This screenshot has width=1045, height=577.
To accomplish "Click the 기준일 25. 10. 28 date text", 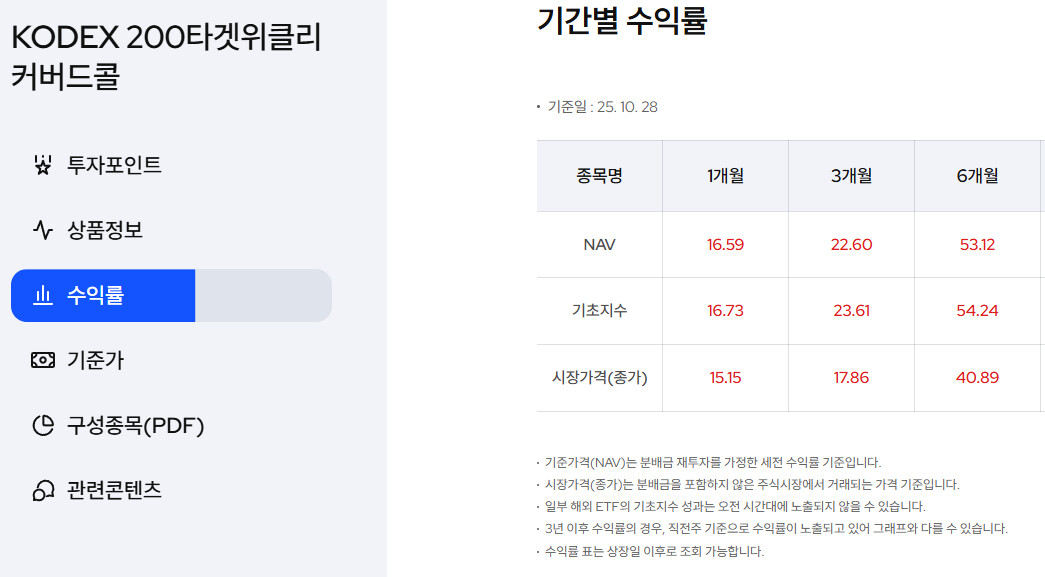I will click(601, 107).
